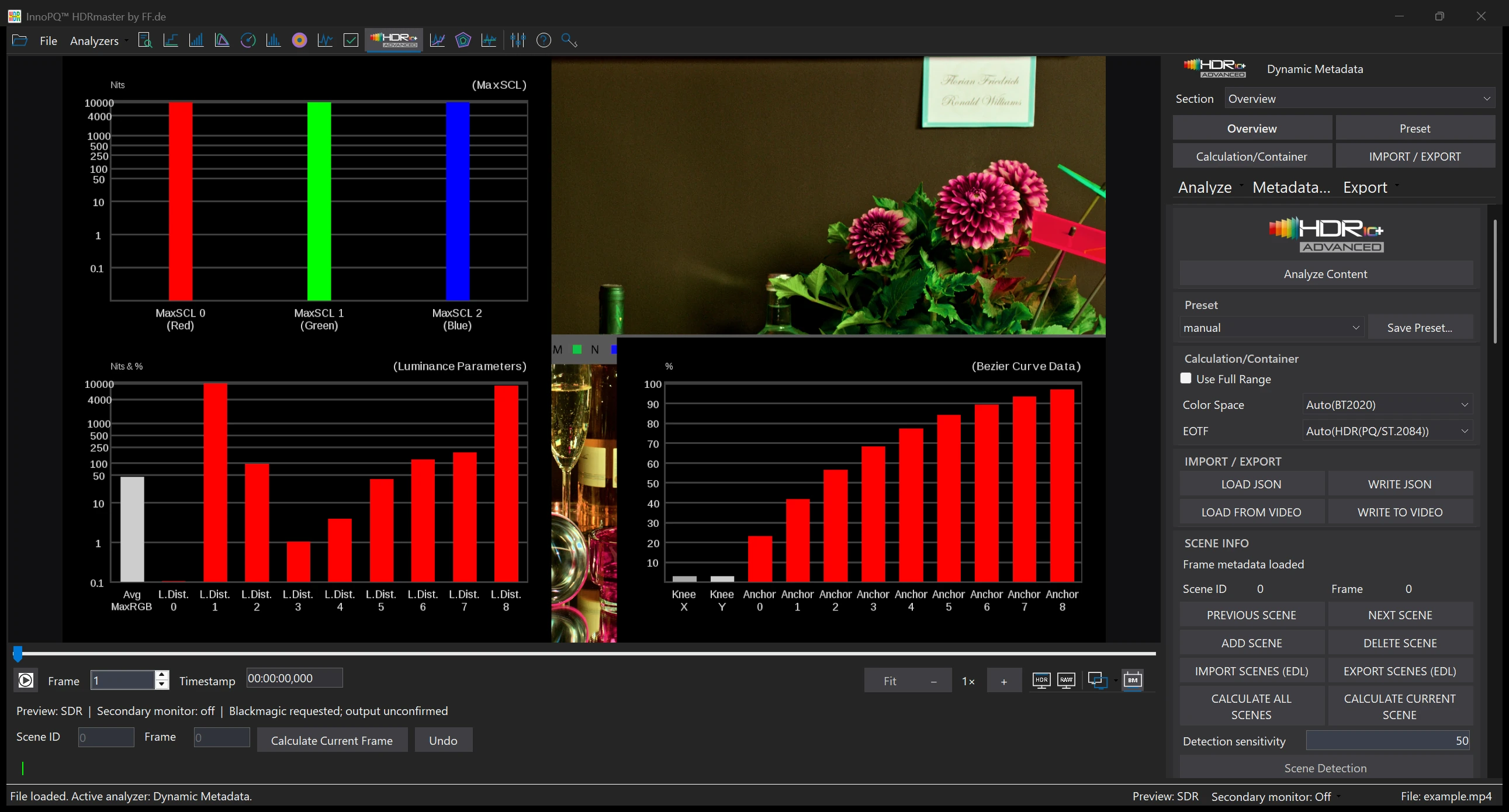Switch to the Preset tab button

tap(1415, 128)
